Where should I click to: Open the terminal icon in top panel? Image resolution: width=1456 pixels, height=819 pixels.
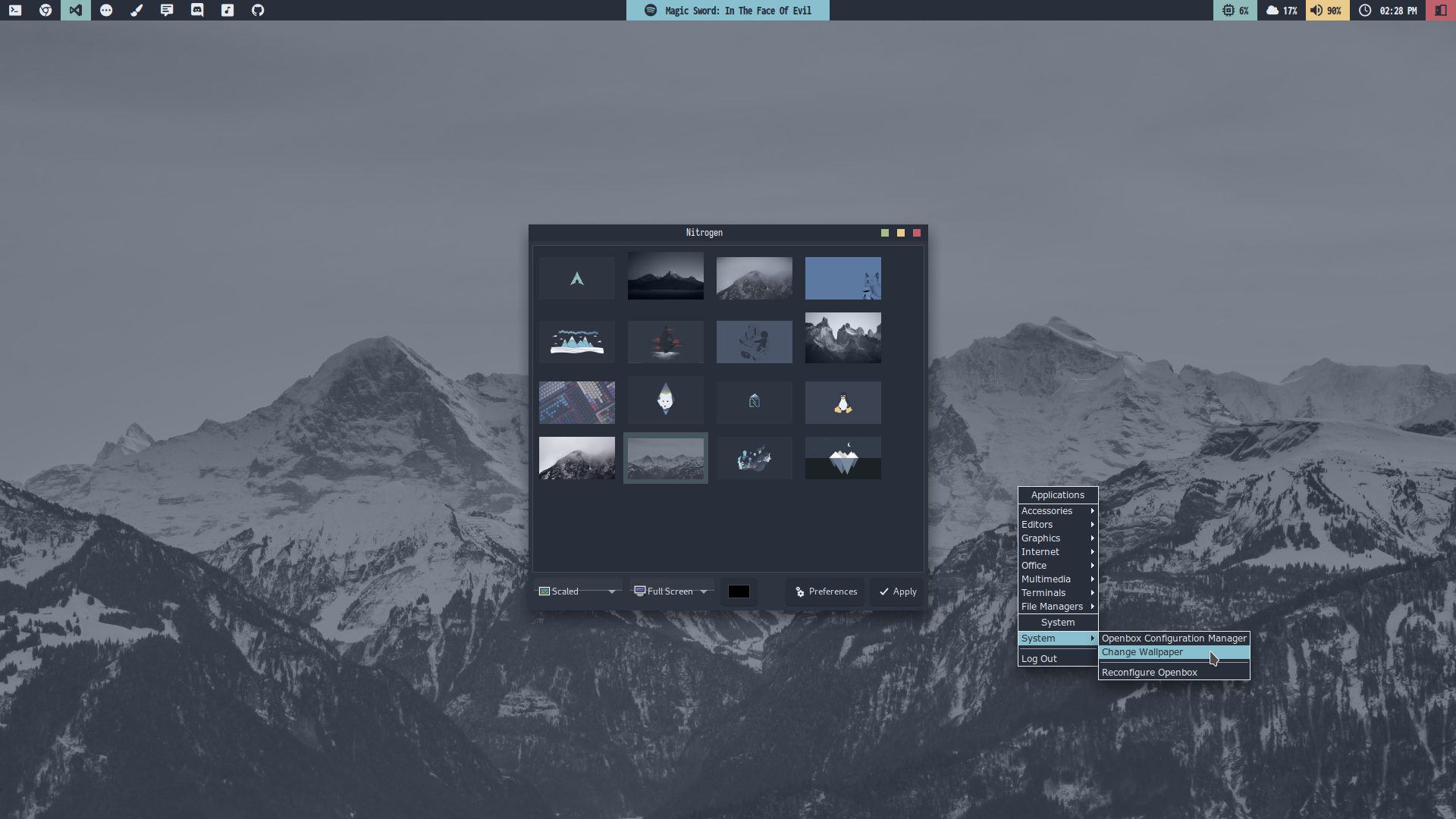pos(15,10)
